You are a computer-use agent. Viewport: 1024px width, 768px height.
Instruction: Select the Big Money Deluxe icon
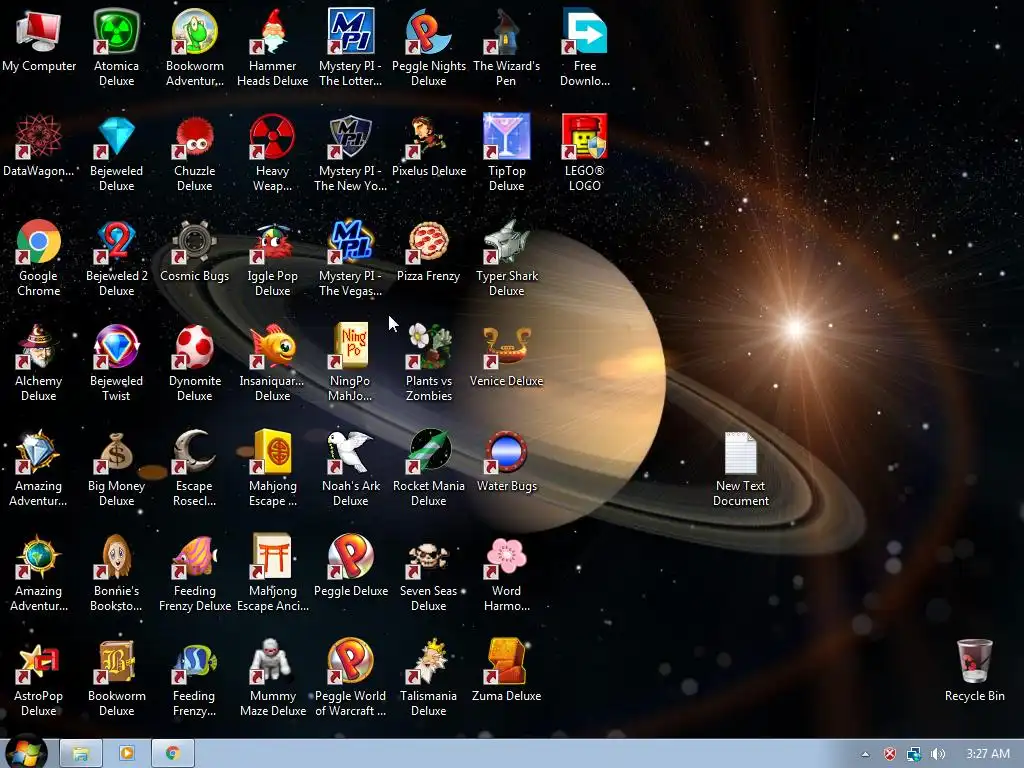[x=116, y=453]
